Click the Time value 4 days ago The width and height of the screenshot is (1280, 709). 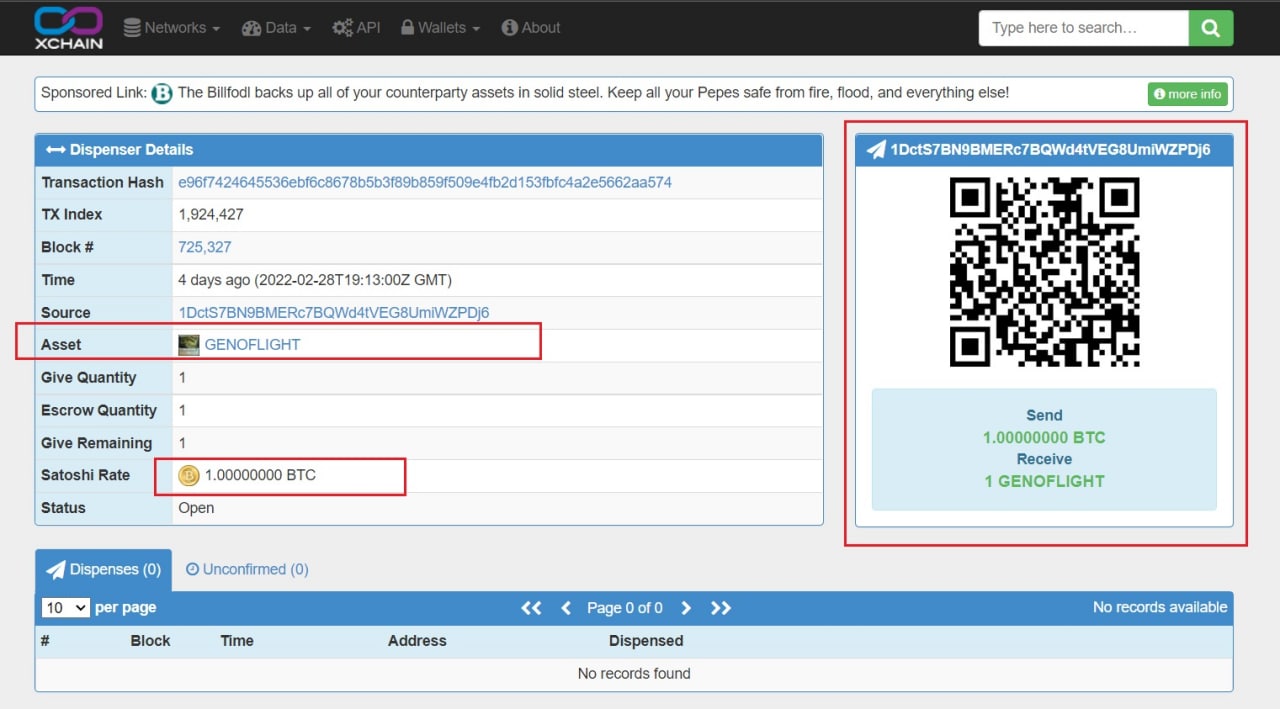[315, 280]
